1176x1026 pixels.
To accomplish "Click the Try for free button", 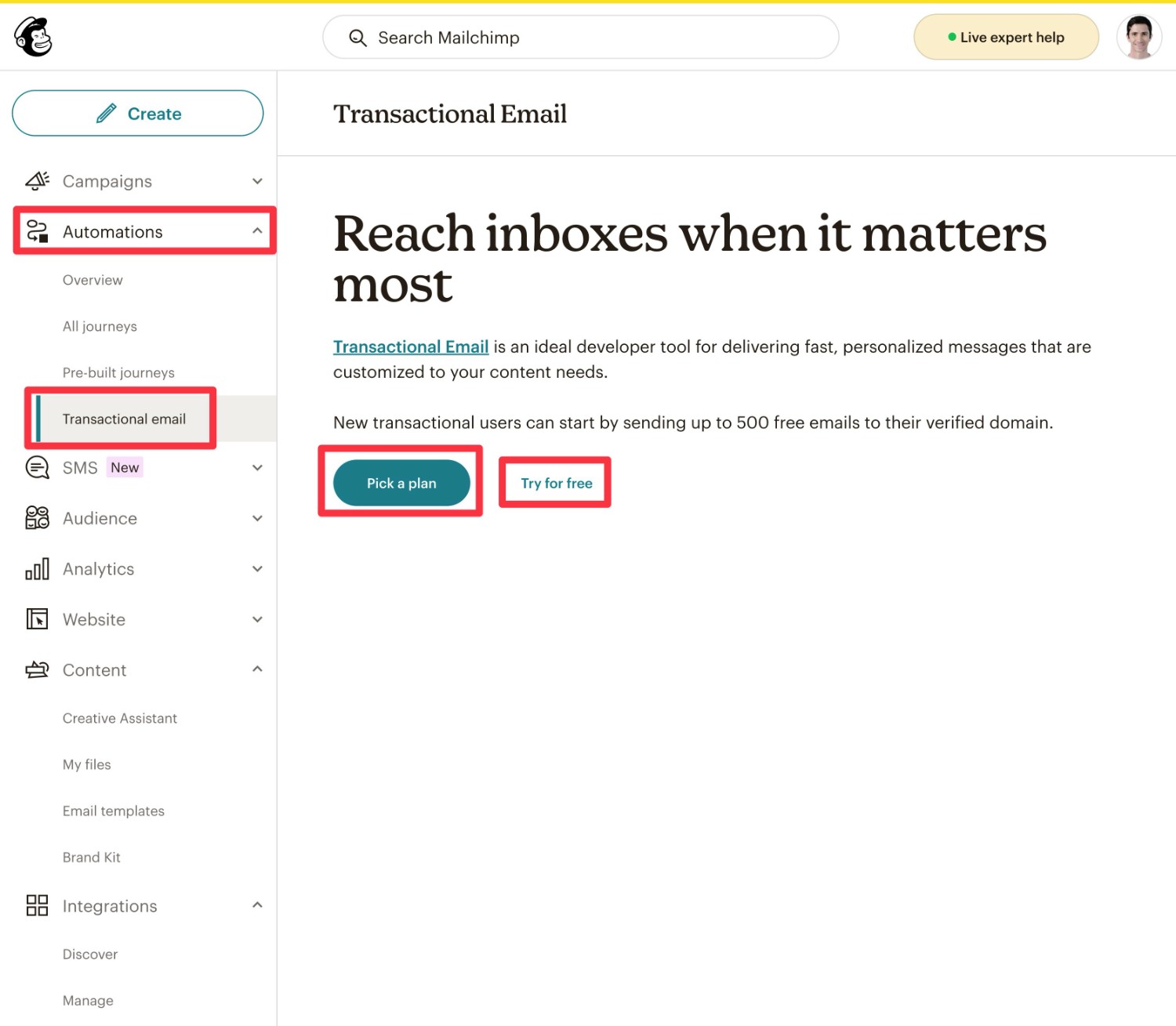I will pos(557,484).
